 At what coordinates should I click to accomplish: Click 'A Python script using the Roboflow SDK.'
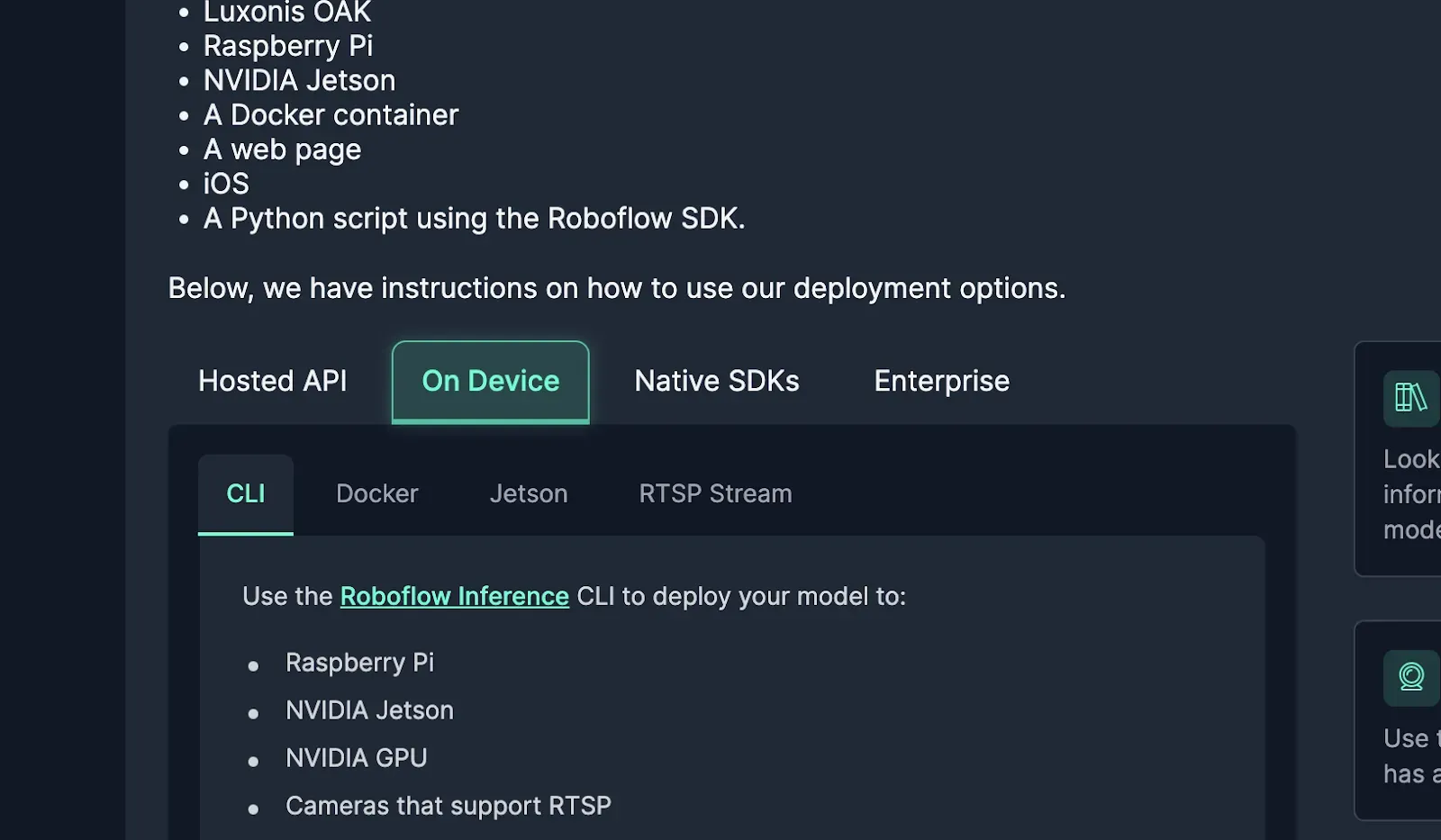pyautogui.click(x=475, y=219)
